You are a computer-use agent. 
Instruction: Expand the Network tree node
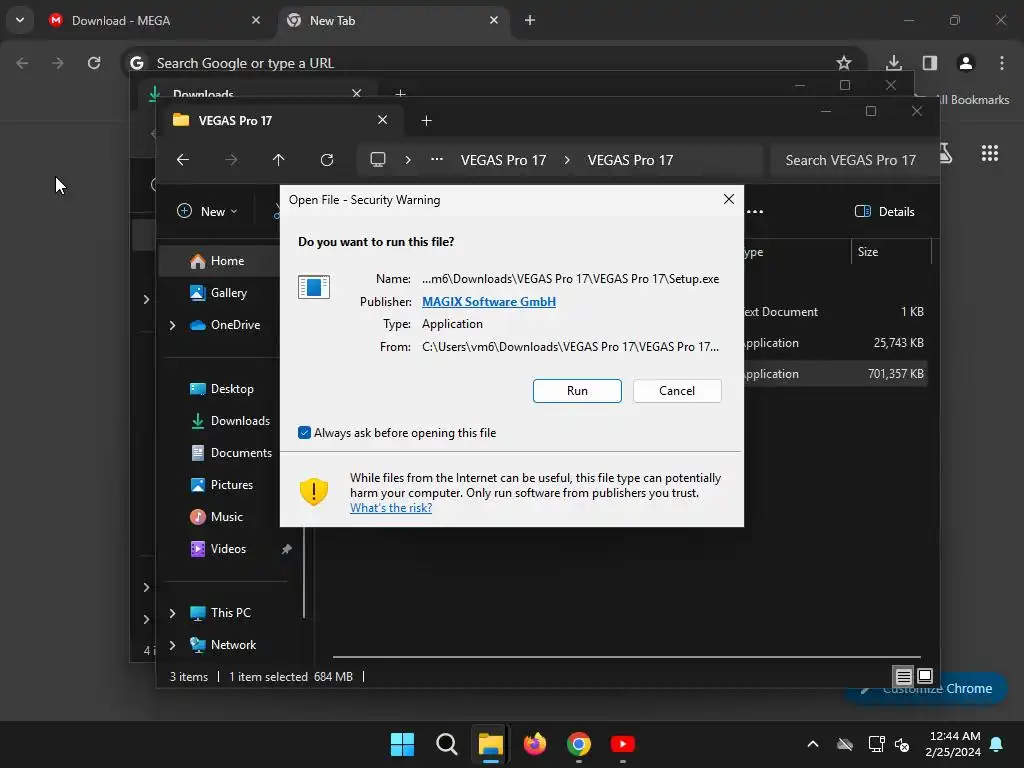tap(172, 645)
